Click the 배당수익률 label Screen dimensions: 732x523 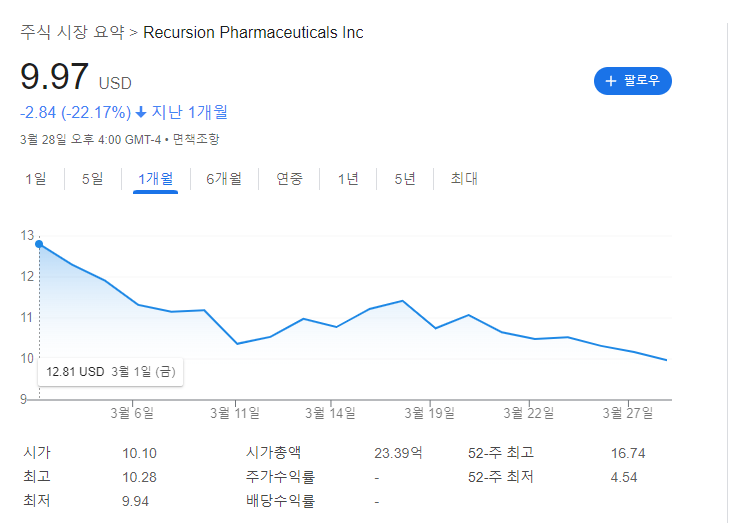pyautogui.click(x=280, y=501)
